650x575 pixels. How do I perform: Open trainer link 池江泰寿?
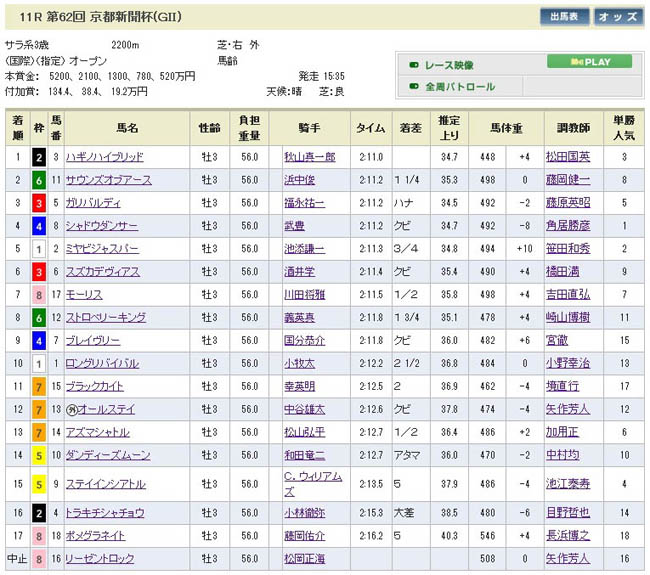click(x=567, y=484)
